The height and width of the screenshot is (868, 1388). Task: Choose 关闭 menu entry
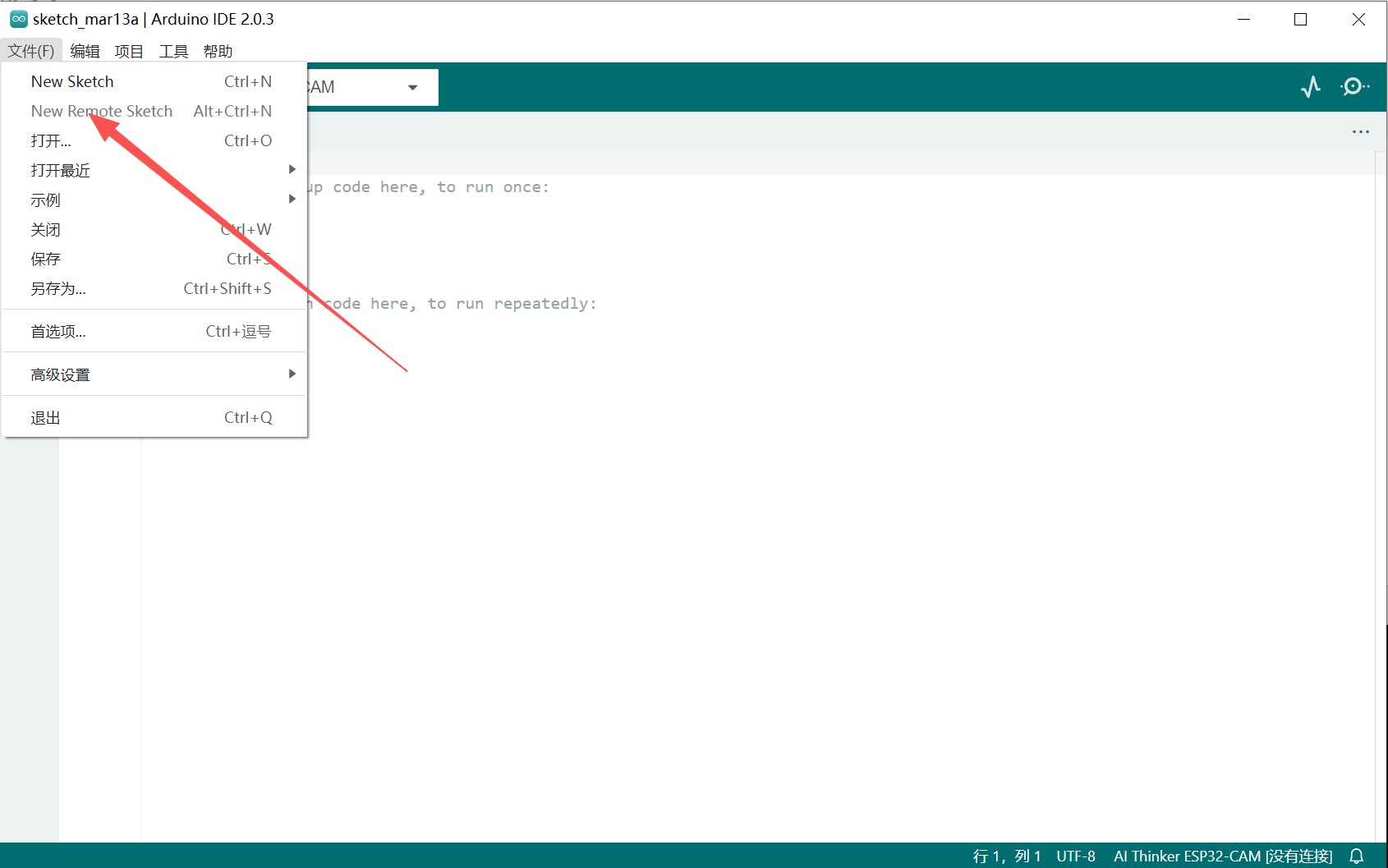155,229
